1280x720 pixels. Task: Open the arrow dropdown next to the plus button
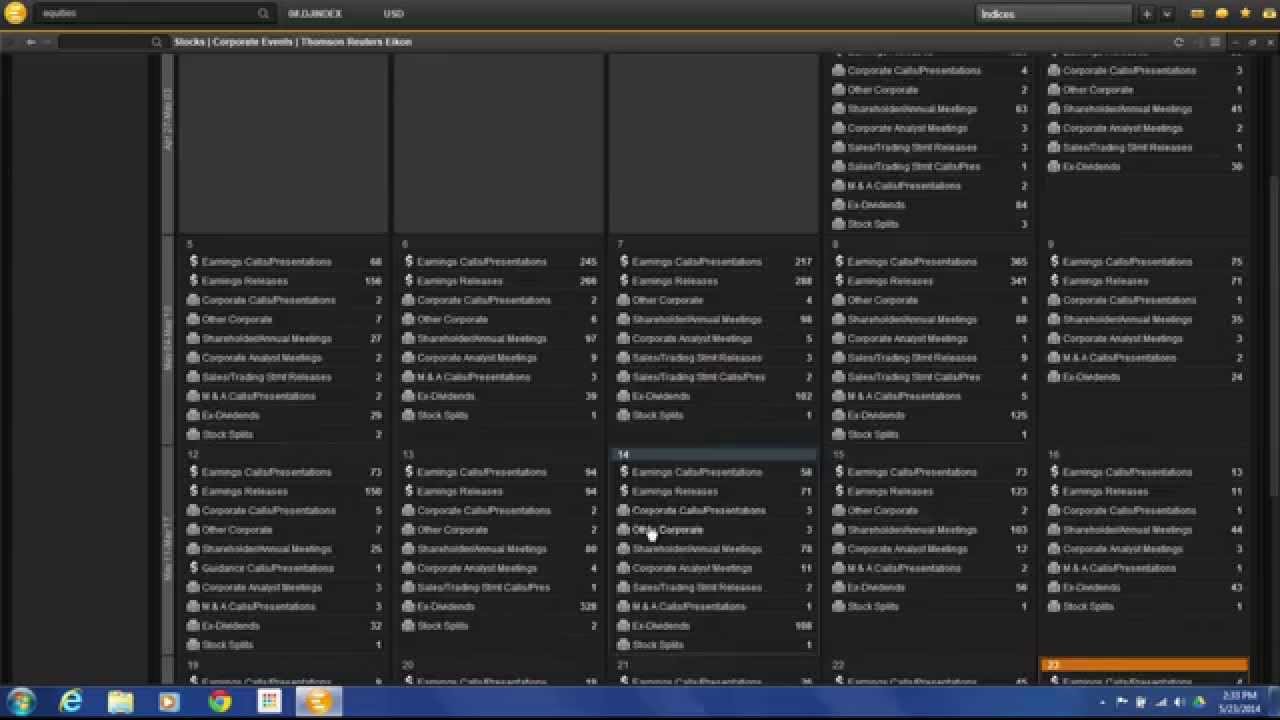(x=1166, y=14)
